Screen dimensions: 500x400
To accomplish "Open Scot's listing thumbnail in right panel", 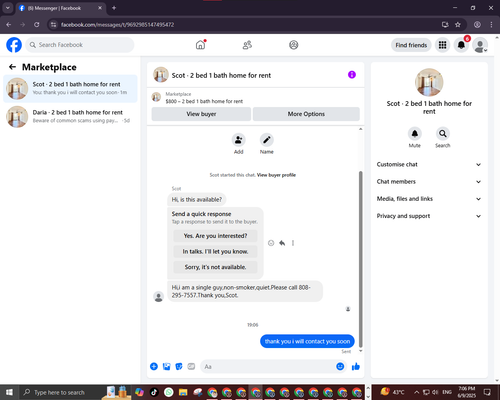I will (429, 82).
